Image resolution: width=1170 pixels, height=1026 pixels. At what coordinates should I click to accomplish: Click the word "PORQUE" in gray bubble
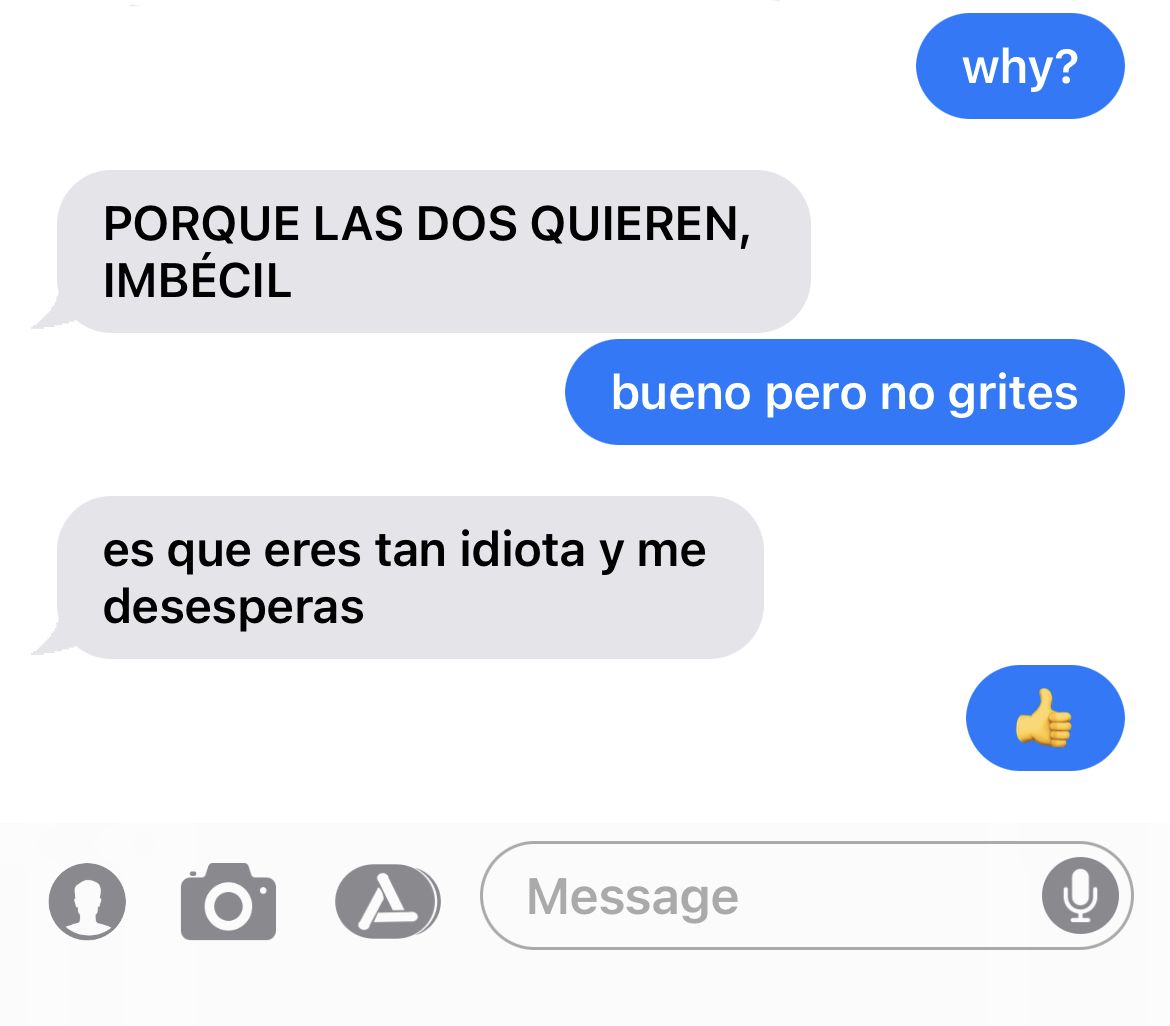[201, 223]
